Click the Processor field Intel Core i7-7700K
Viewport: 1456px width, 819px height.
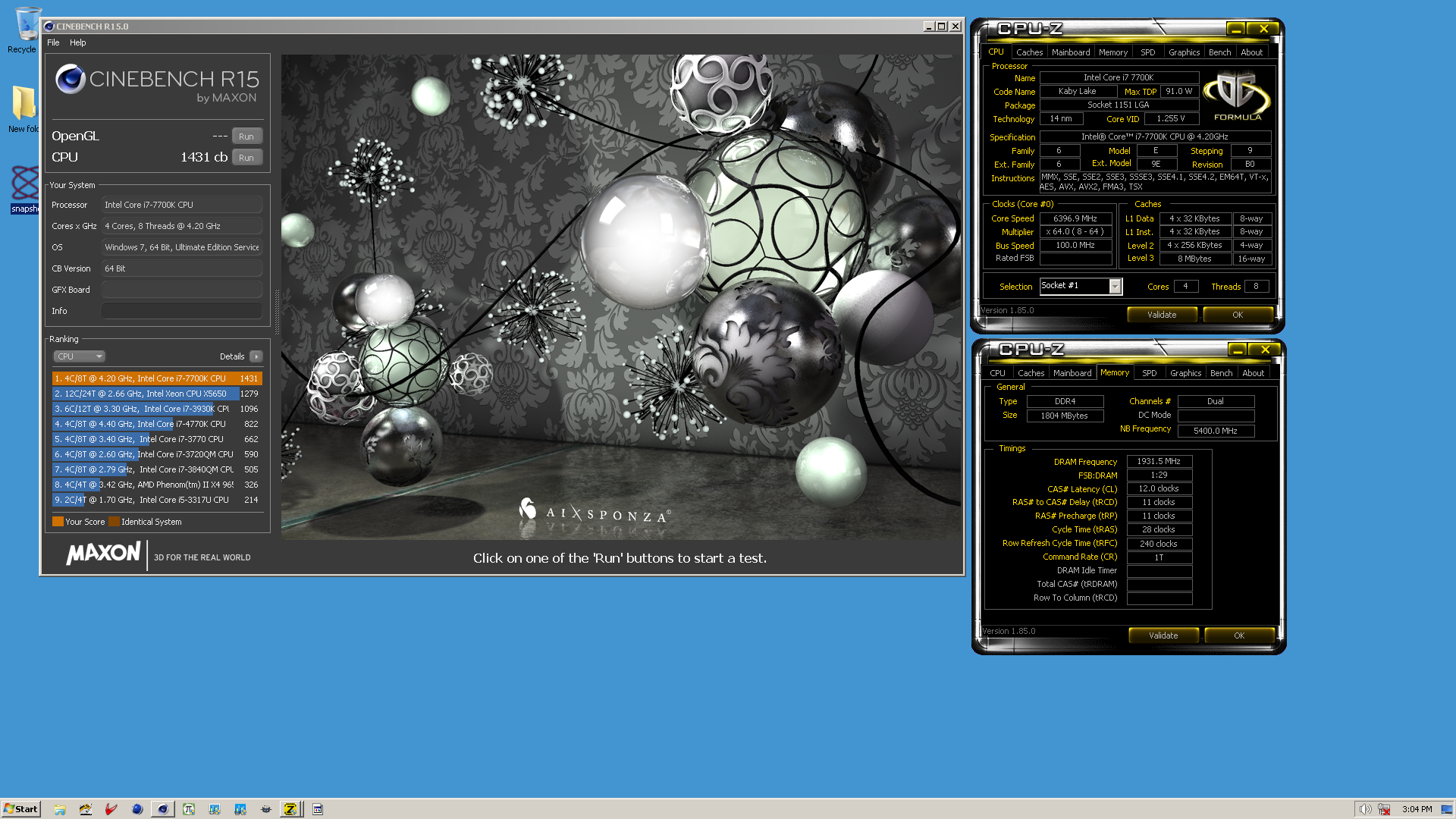182,205
